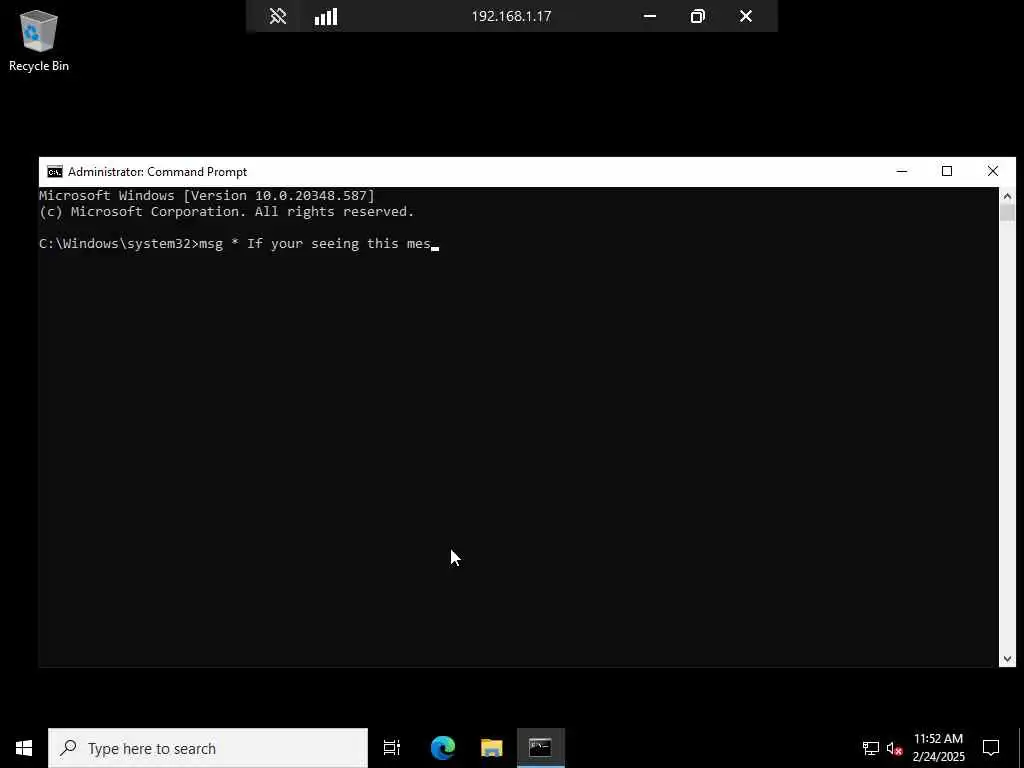
Task: Open the notification center icon
Action: click(991, 748)
